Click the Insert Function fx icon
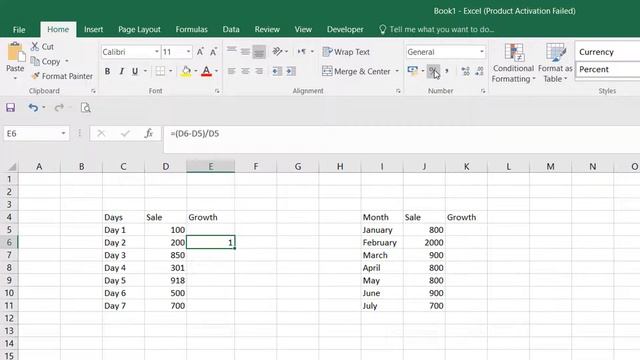The width and height of the screenshot is (640, 360). coord(149,133)
